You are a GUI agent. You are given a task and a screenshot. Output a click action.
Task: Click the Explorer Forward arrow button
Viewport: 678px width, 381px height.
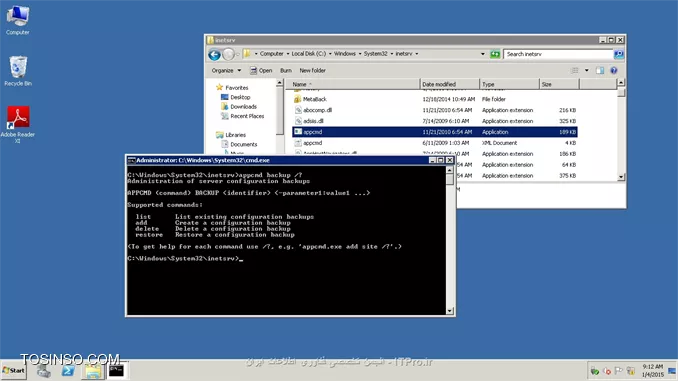point(228,54)
